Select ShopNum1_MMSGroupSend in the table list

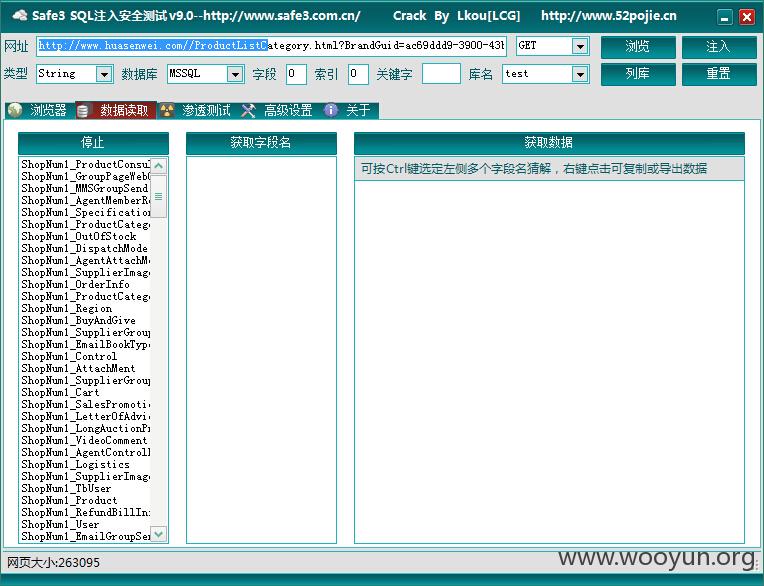tap(85, 189)
